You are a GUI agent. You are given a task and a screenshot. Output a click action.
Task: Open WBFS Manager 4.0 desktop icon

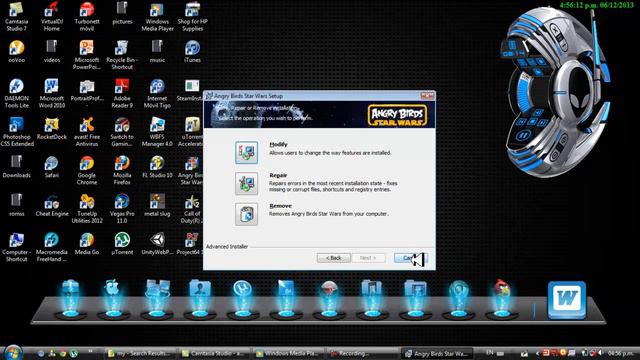[157, 131]
